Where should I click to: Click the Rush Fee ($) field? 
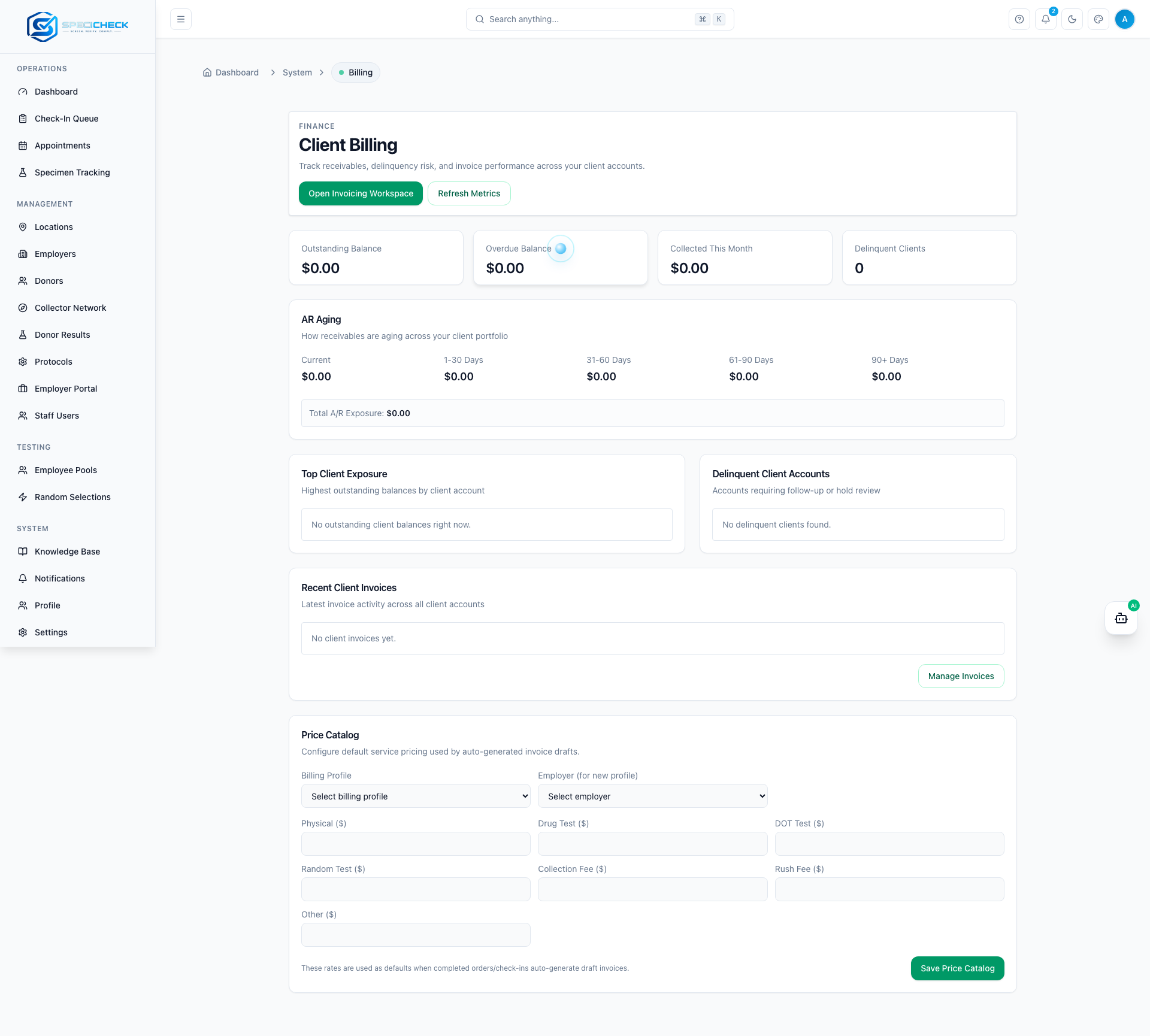889,889
